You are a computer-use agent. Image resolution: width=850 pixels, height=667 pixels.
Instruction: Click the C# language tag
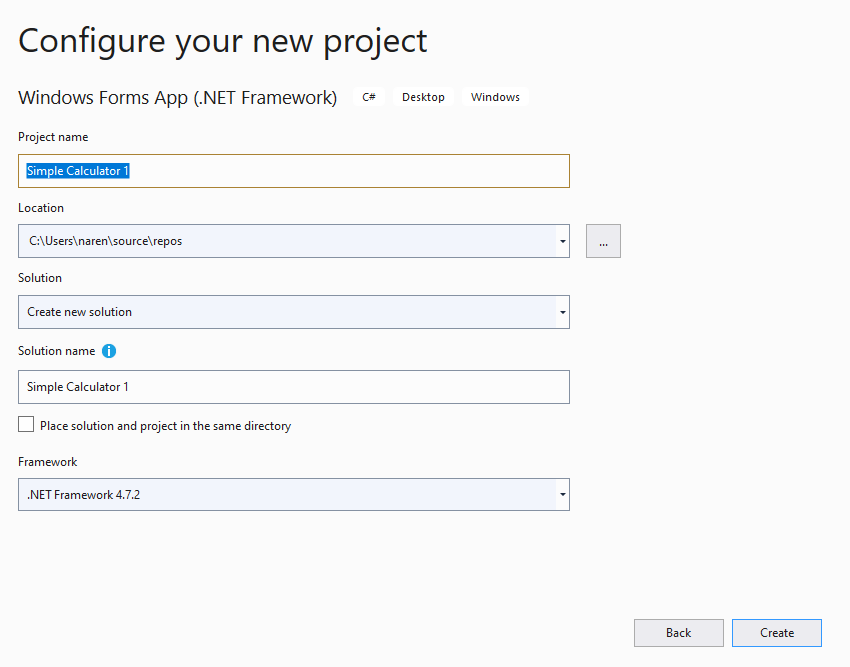coord(369,97)
